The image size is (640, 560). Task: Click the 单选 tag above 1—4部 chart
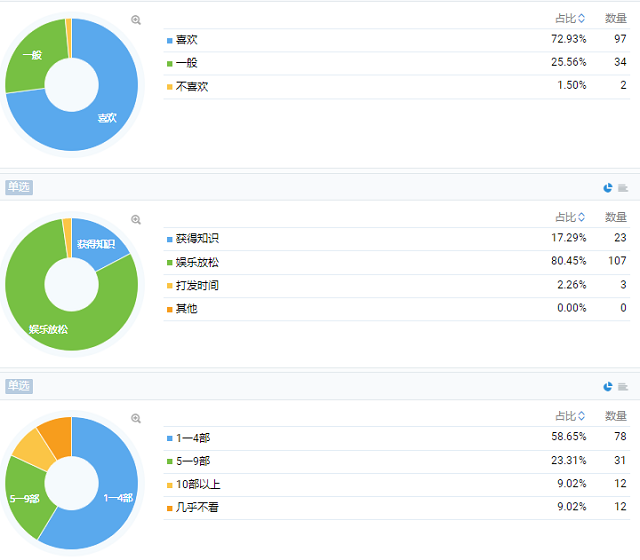click(x=19, y=386)
